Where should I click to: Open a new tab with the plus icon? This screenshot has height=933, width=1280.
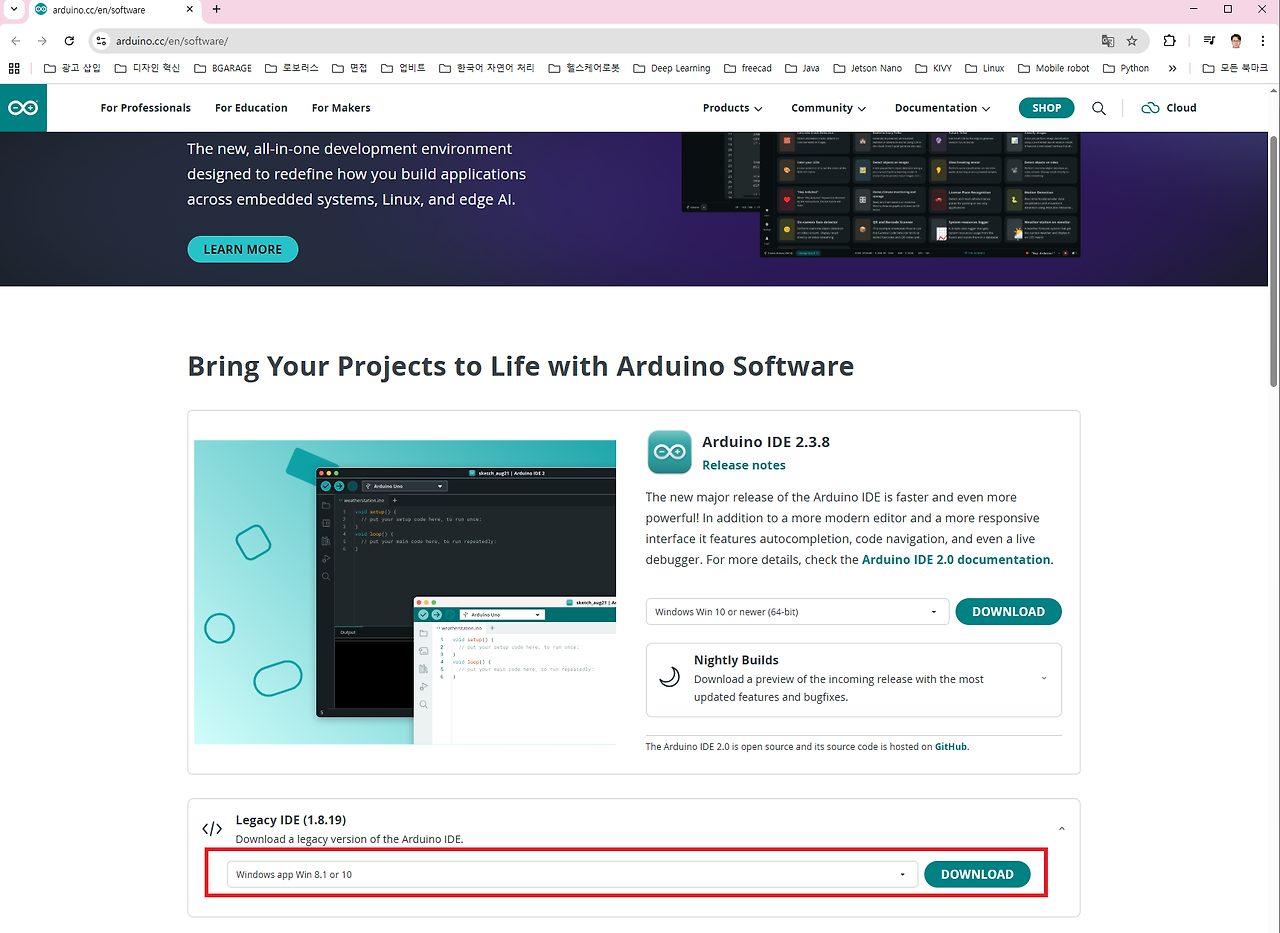click(x=216, y=10)
